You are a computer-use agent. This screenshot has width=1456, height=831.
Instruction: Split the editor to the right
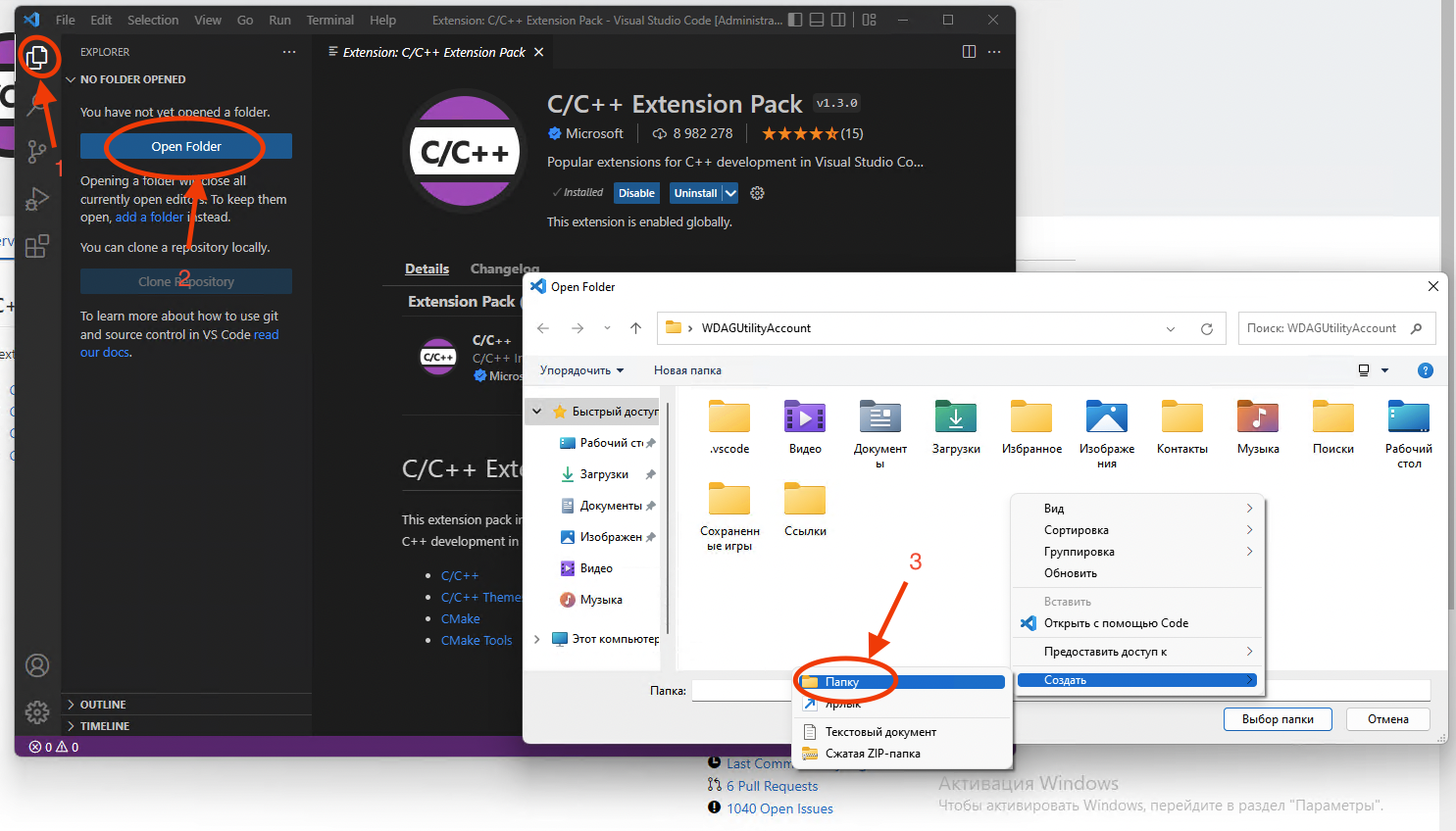click(969, 52)
